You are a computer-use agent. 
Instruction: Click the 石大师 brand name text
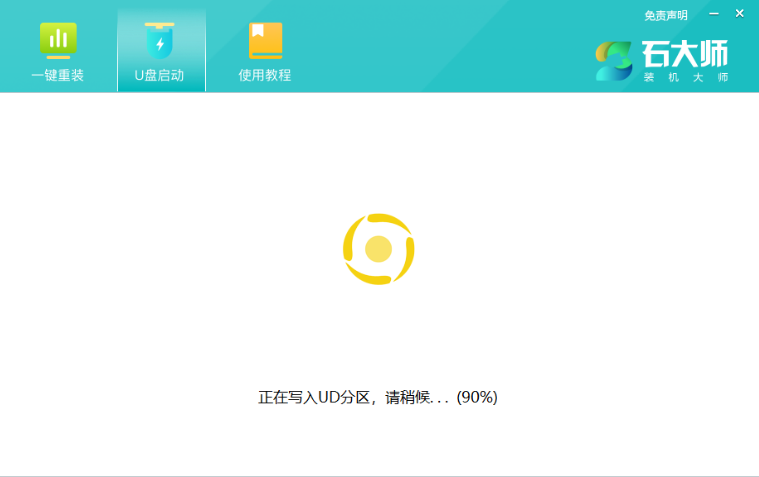(x=685, y=53)
